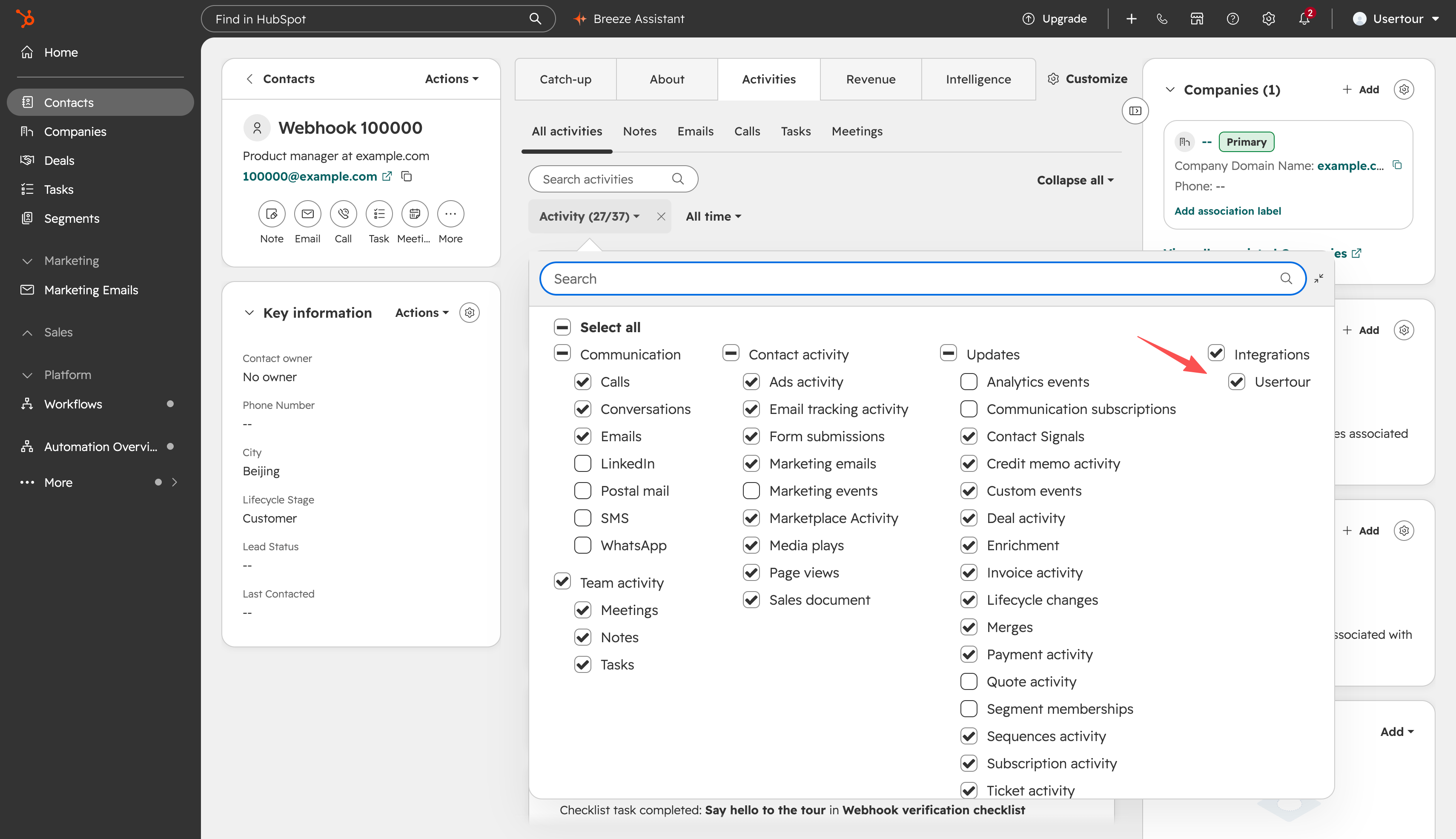Viewport: 1456px width, 839px height.
Task: Click the Task action icon
Action: pos(379,214)
